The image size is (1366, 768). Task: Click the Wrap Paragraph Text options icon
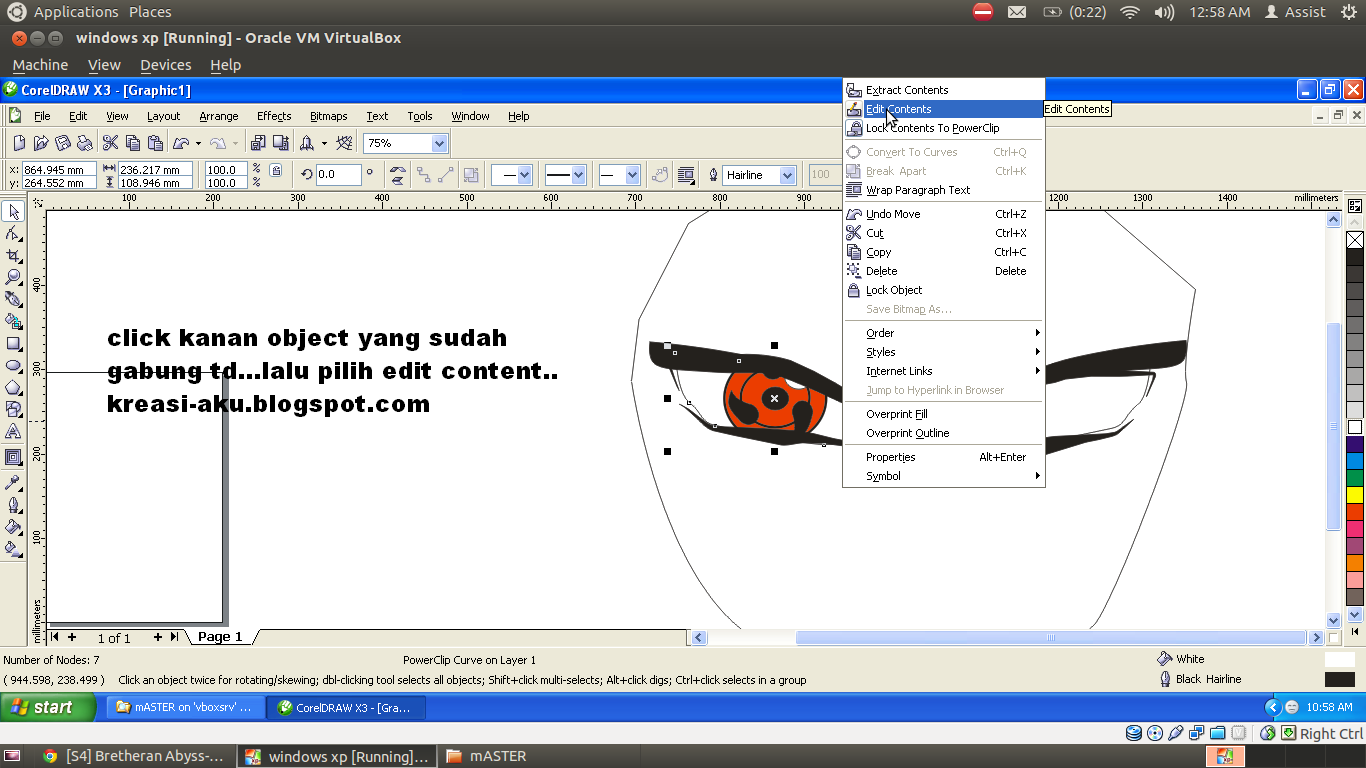(686, 175)
